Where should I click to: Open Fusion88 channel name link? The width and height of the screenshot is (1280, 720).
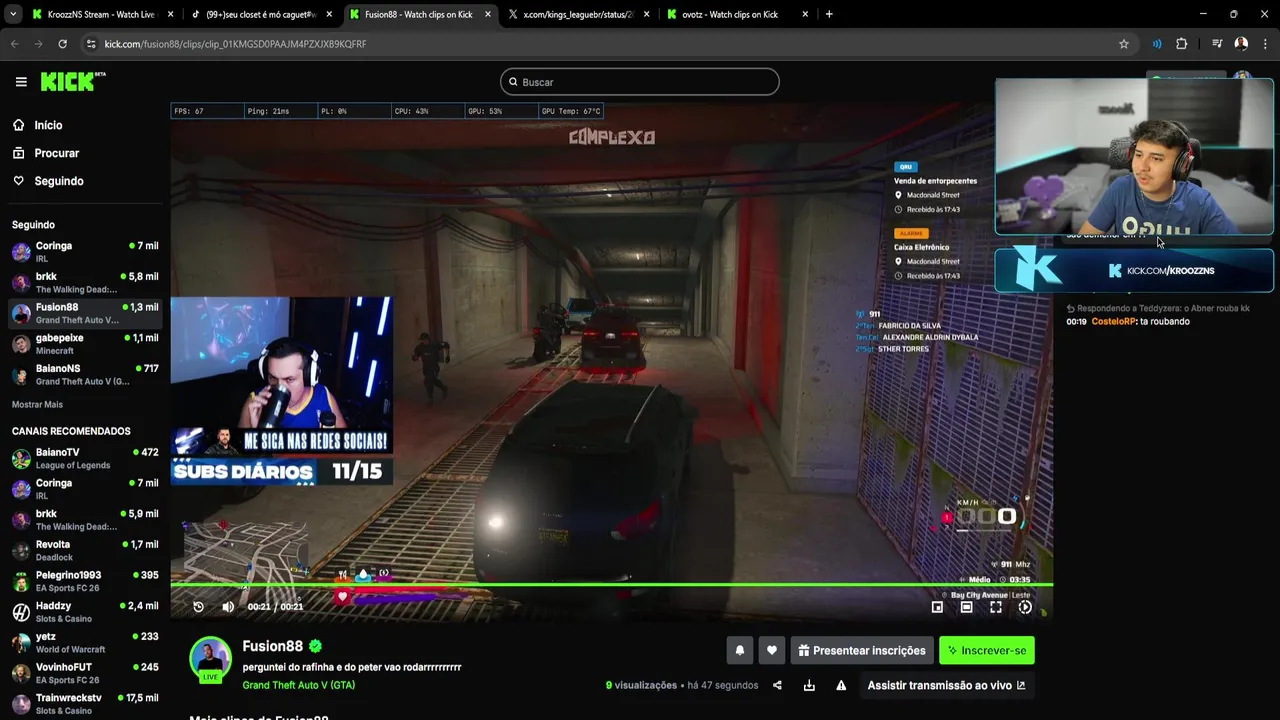tap(272, 646)
